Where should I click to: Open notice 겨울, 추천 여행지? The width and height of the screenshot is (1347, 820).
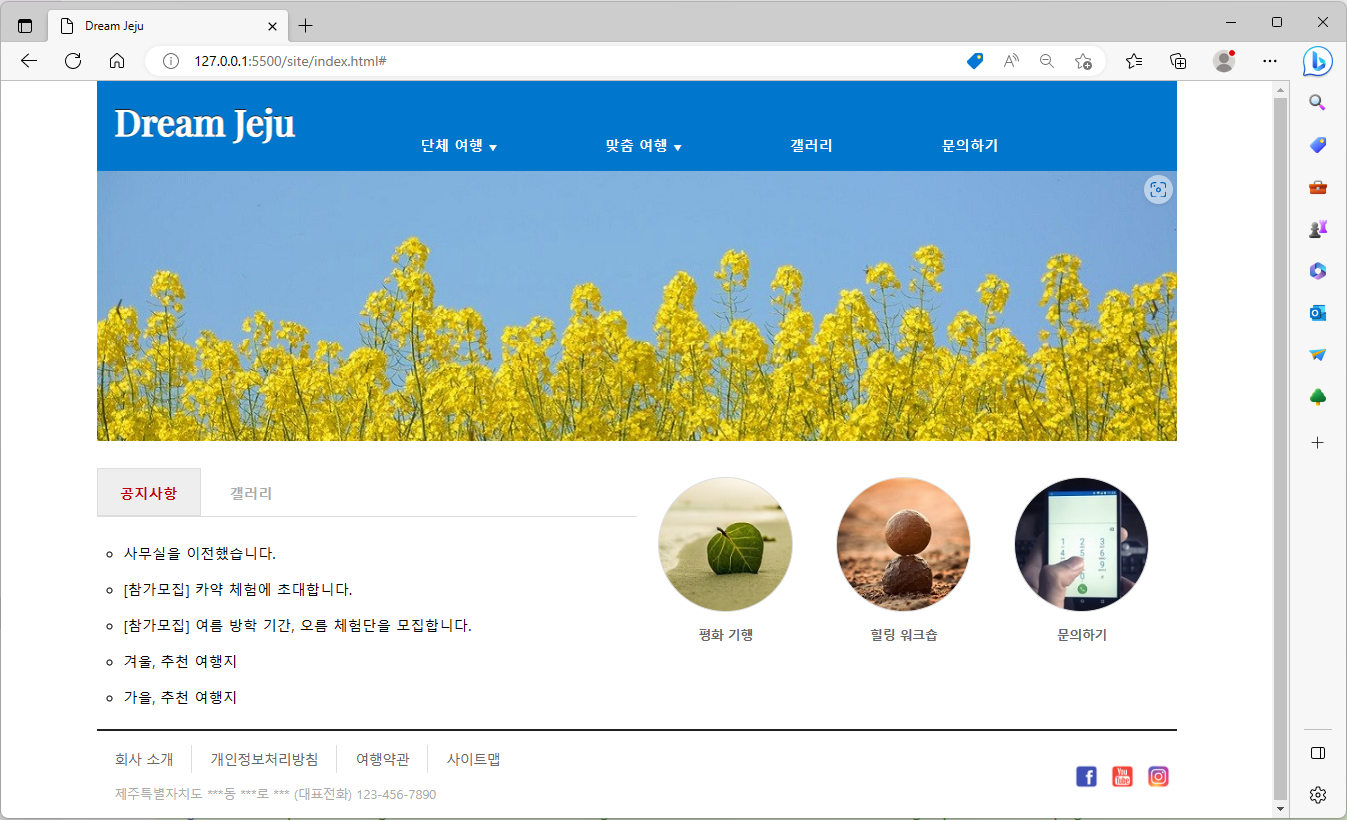[x=180, y=661]
